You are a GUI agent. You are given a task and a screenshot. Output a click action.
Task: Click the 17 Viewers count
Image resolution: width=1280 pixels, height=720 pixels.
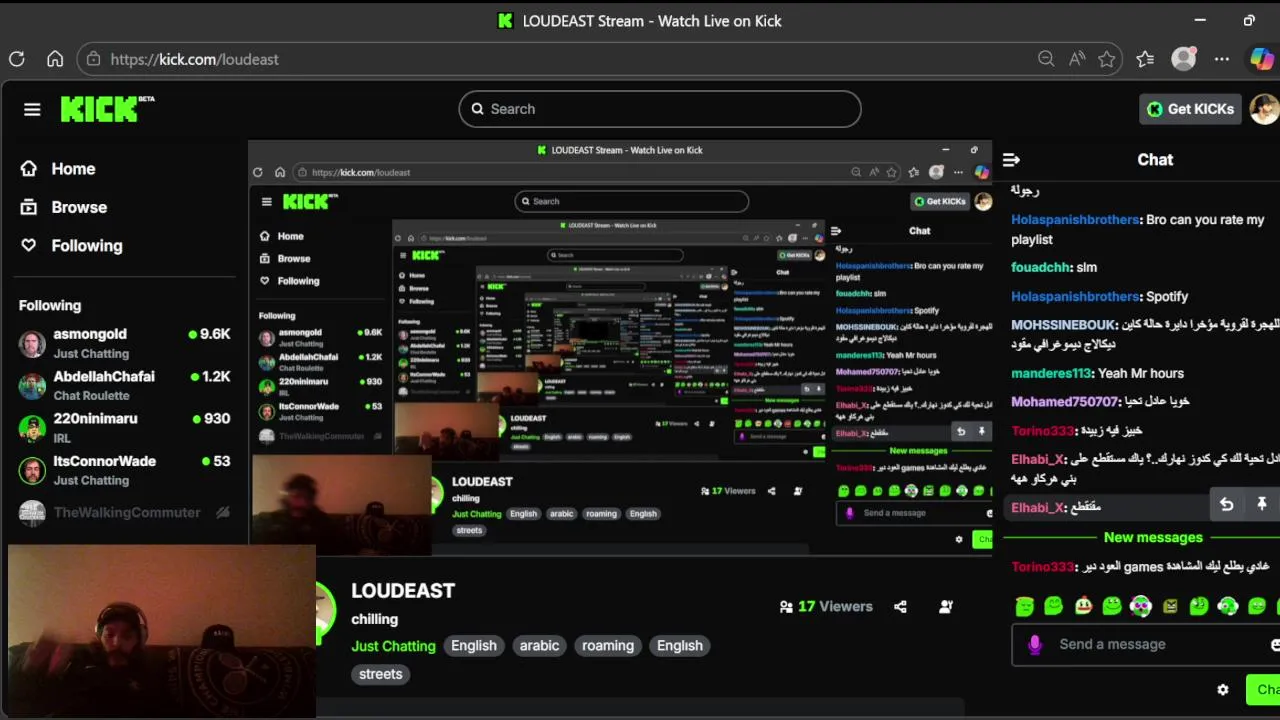[x=826, y=606]
